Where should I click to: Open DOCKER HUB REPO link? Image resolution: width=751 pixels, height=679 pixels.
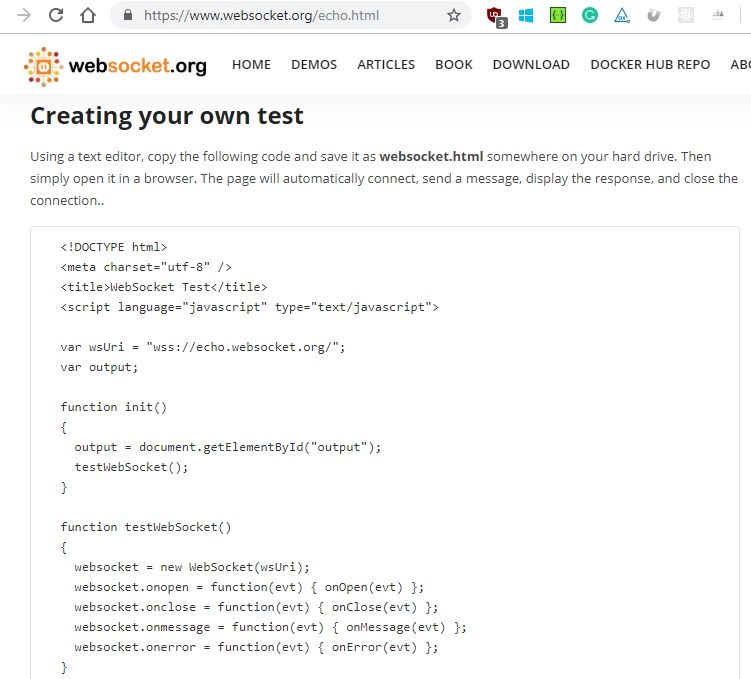650,64
